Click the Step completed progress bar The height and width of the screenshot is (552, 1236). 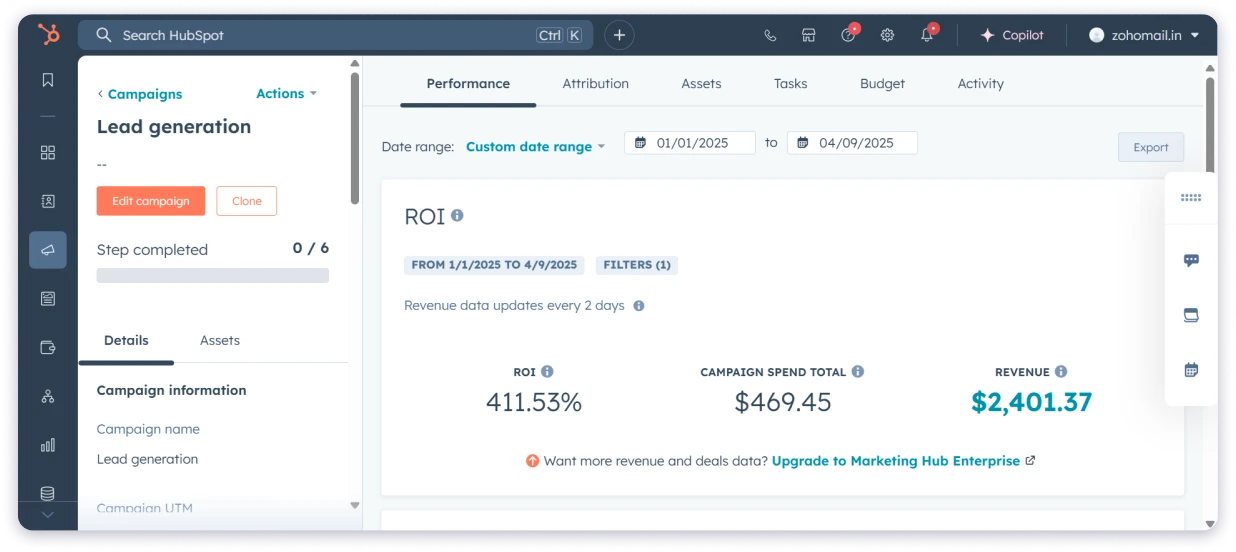click(x=213, y=275)
